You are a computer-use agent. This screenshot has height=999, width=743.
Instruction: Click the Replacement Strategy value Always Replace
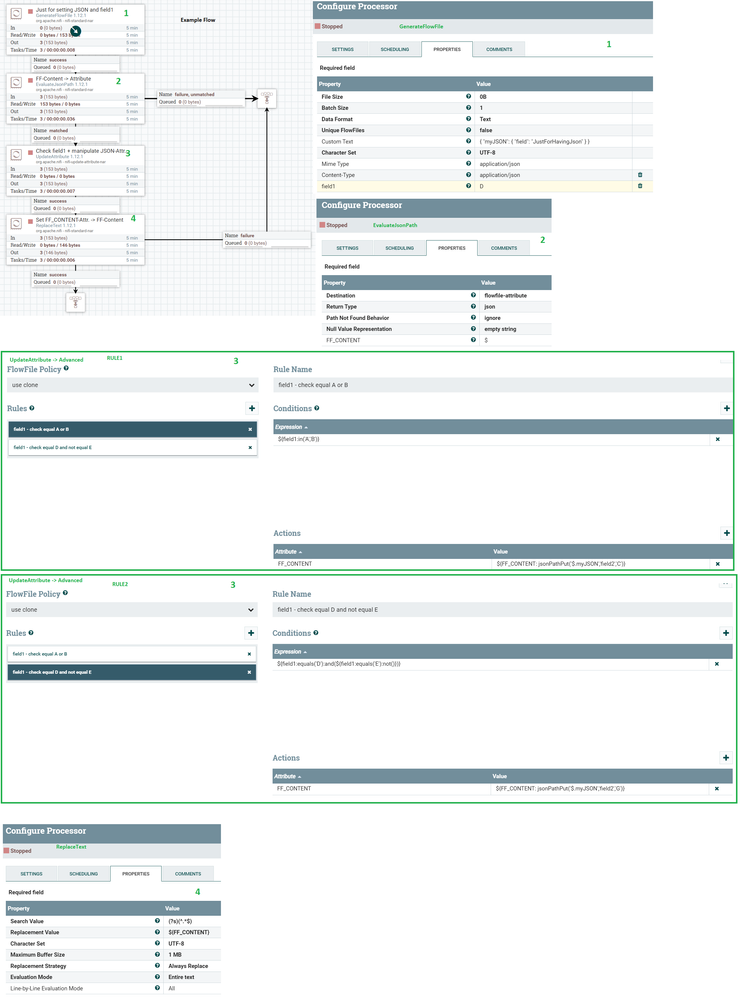[188, 966]
